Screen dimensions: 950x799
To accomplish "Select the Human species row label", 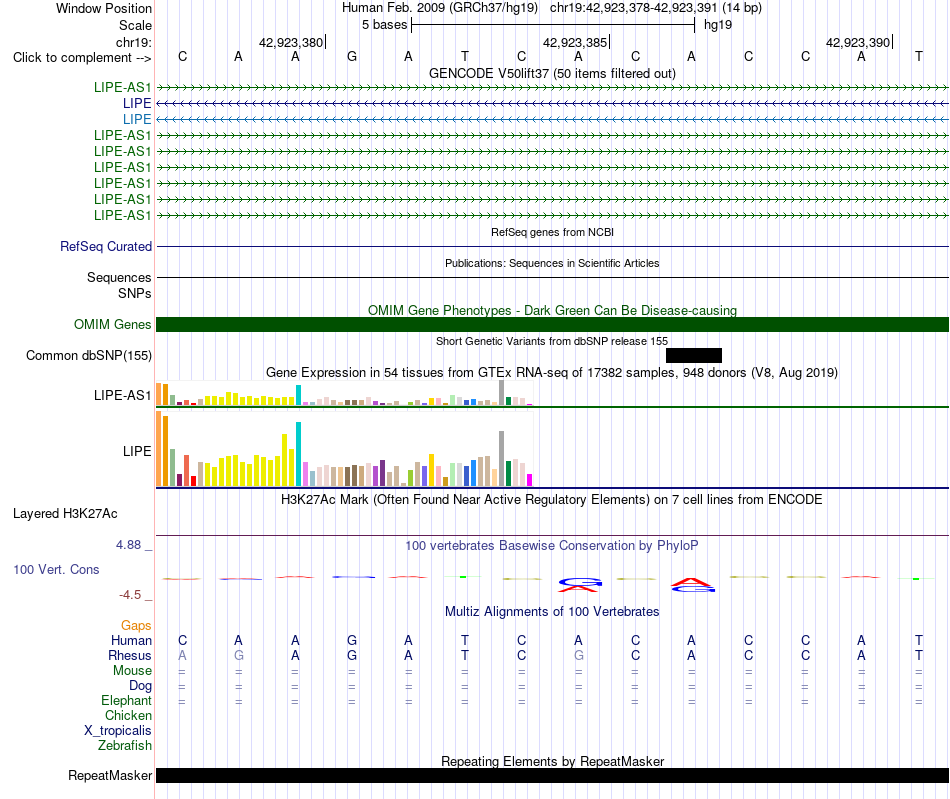I will click(x=131, y=640).
